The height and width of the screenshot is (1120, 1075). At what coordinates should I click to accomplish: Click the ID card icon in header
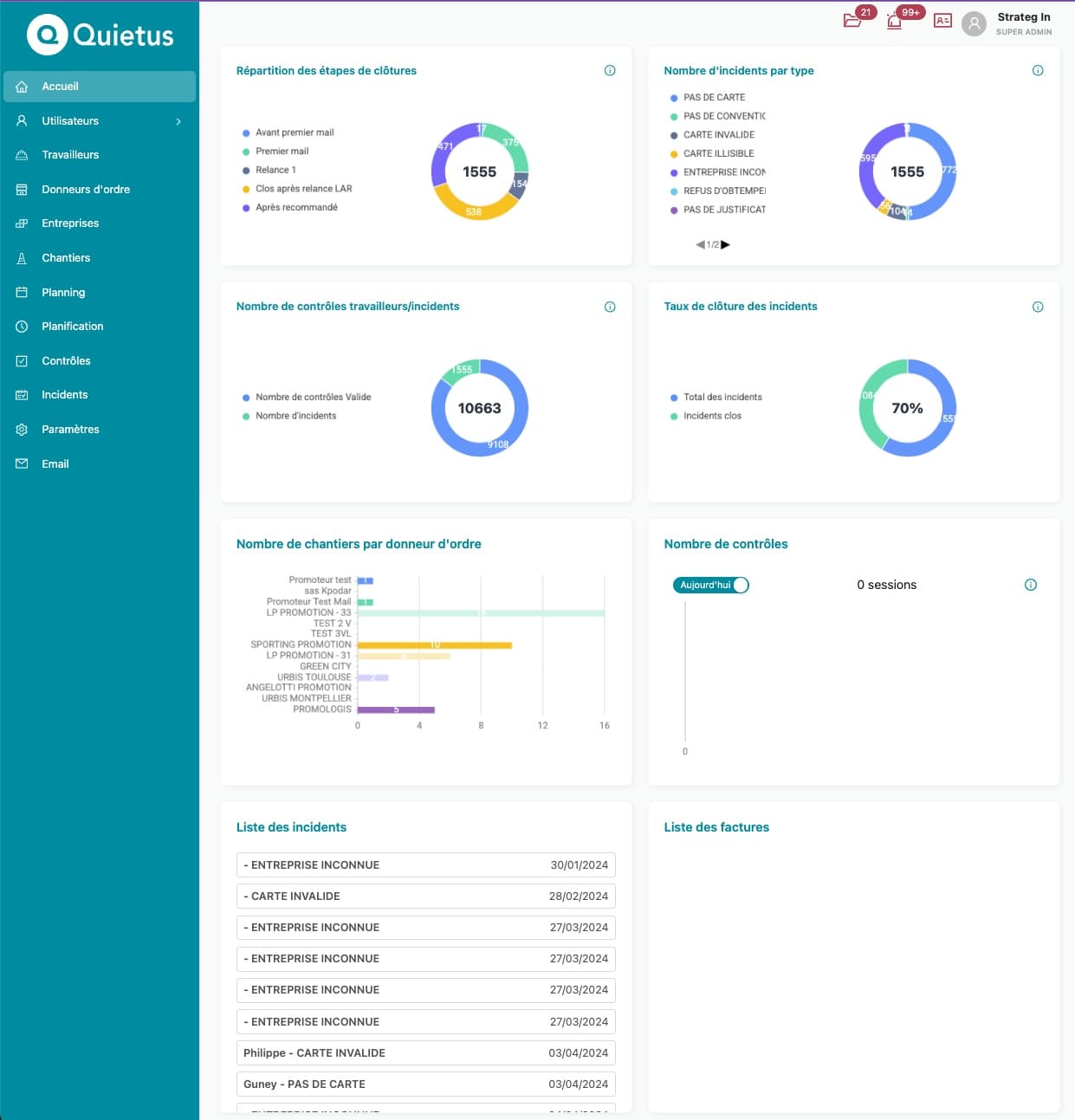click(942, 21)
